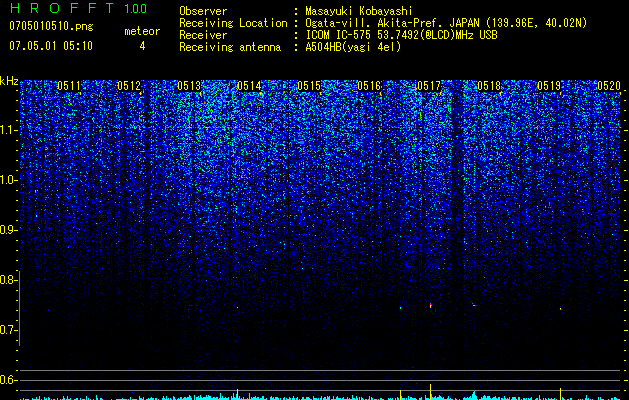
Task: Click the 0.7 frequency axis label
Action: pos(7,330)
